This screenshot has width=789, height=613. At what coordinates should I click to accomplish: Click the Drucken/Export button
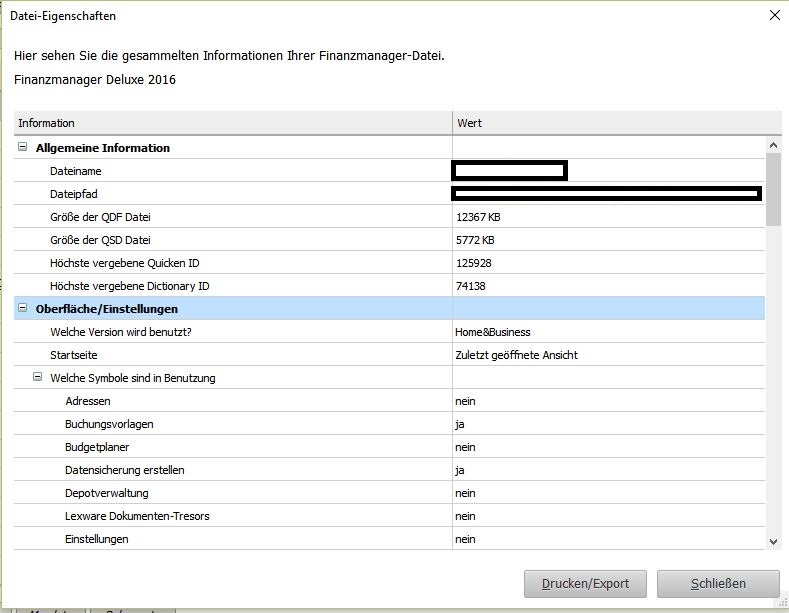click(585, 584)
